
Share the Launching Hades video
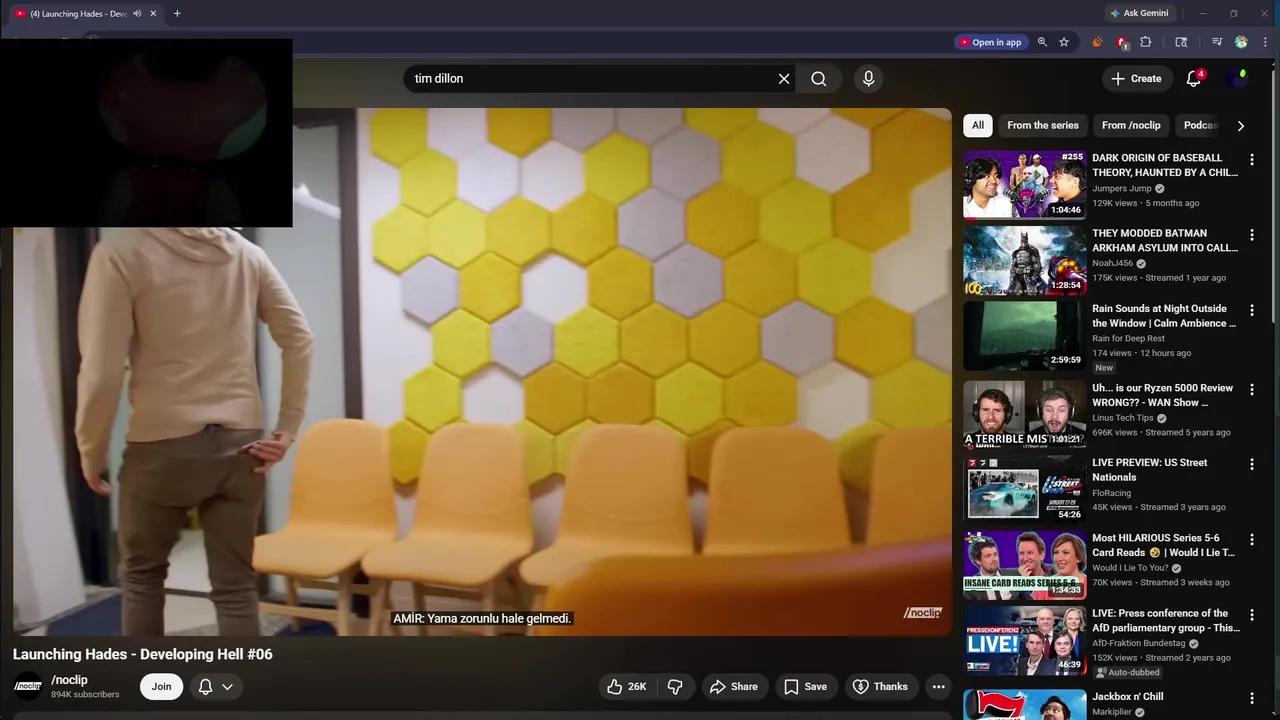[x=734, y=687]
